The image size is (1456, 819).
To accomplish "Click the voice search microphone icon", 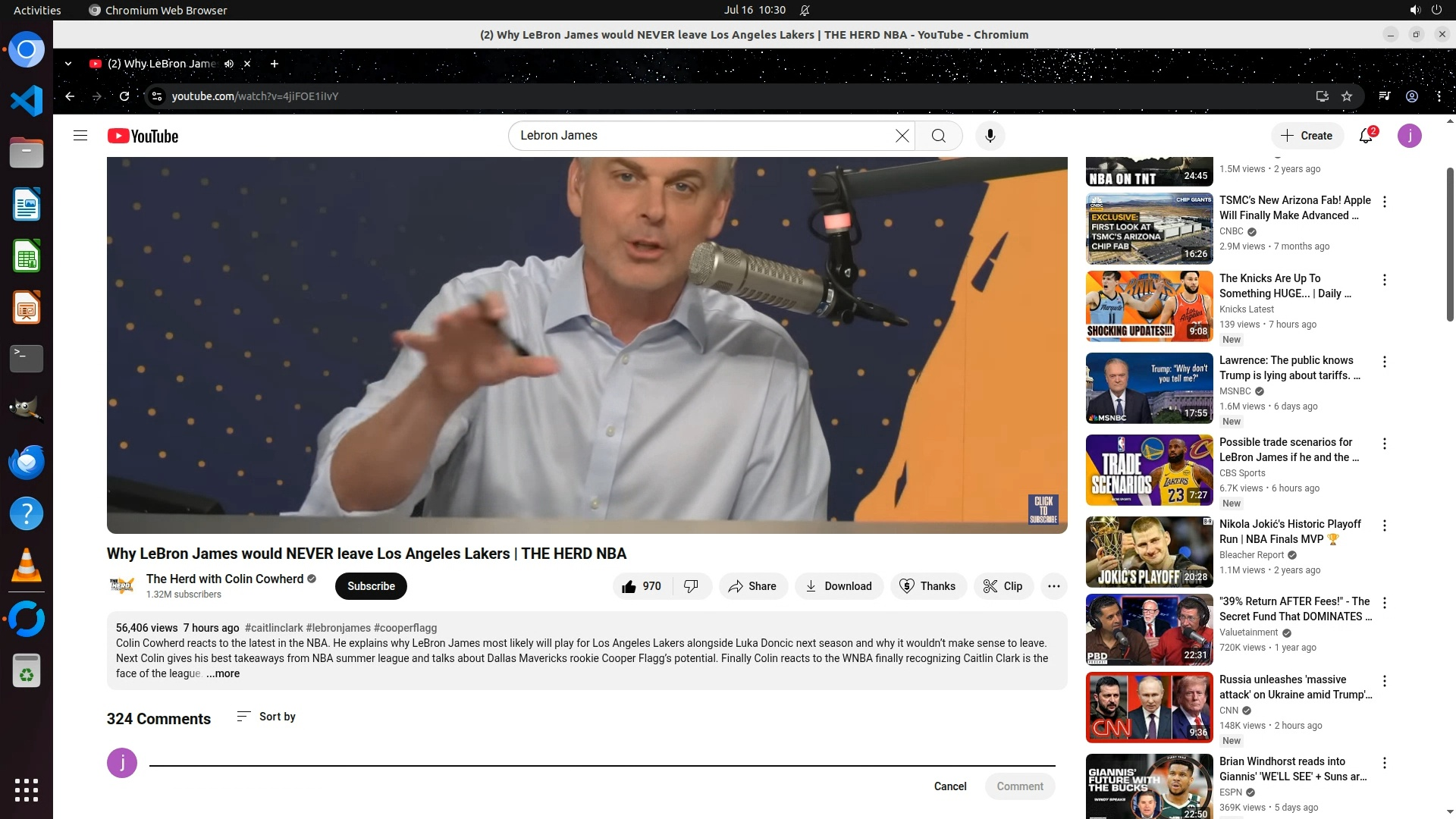I will (x=990, y=136).
